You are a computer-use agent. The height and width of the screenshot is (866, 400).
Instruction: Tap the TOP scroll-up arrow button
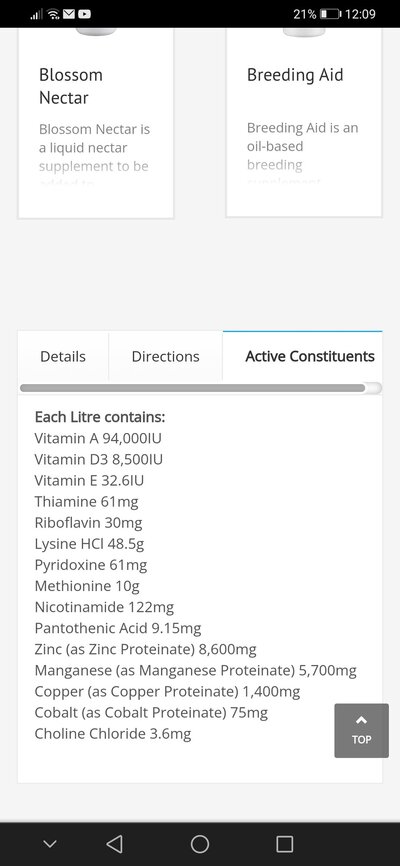[361, 730]
